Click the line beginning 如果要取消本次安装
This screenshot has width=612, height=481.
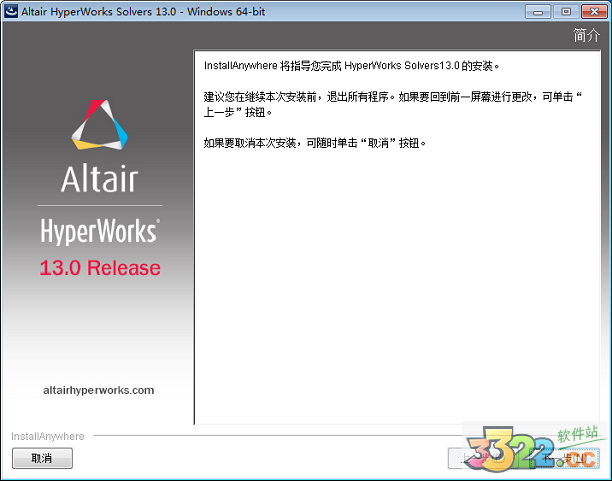click(x=315, y=143)
